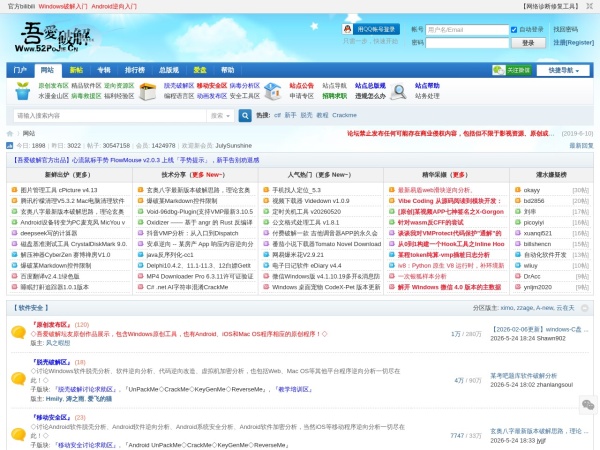Click hot search keyword 脱壳
600x450 pixels.
pos(306,115)
